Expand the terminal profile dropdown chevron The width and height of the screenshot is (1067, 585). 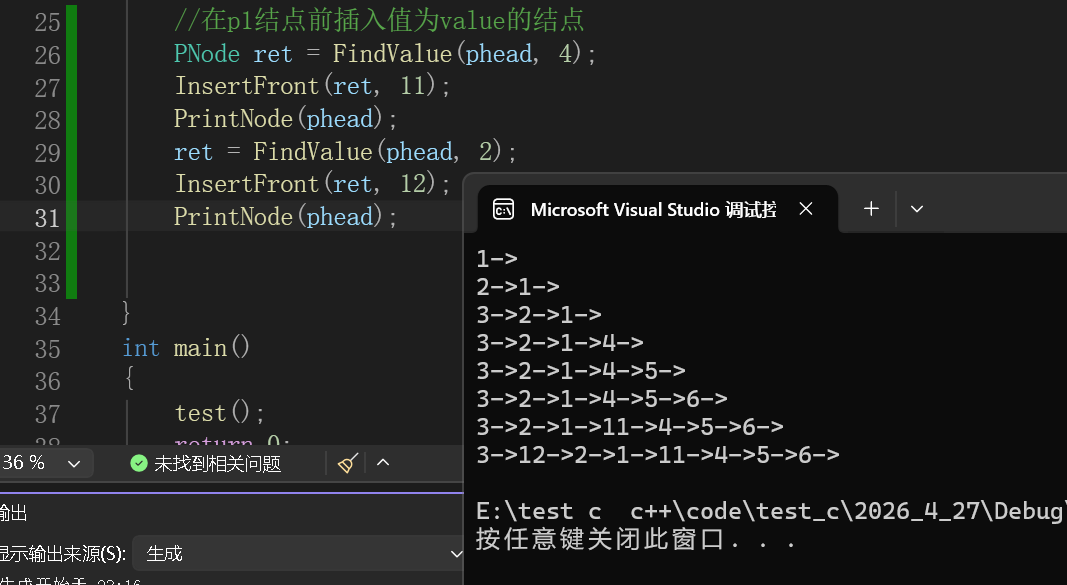pos(917,209)
